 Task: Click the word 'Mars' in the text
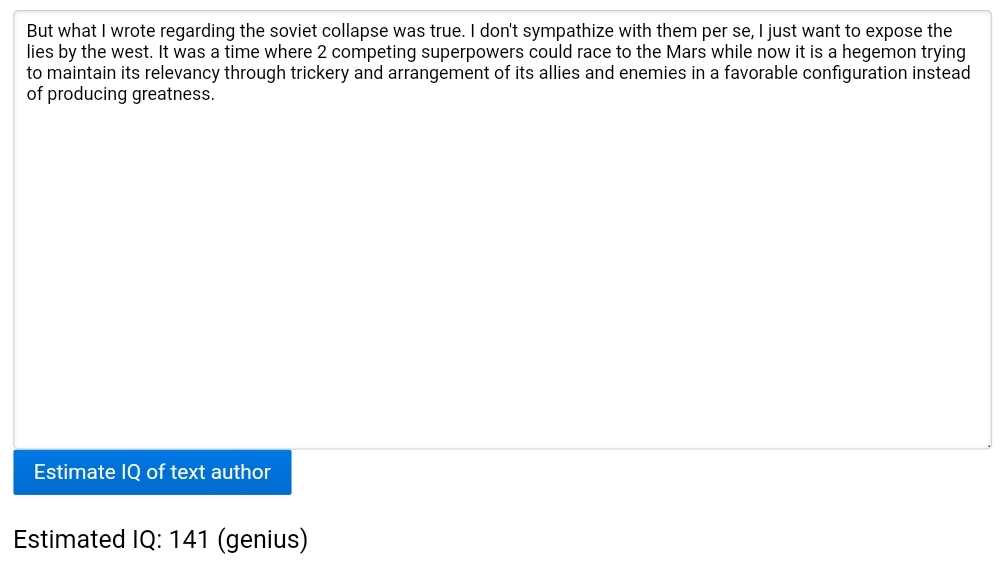(x=686, y=52)
